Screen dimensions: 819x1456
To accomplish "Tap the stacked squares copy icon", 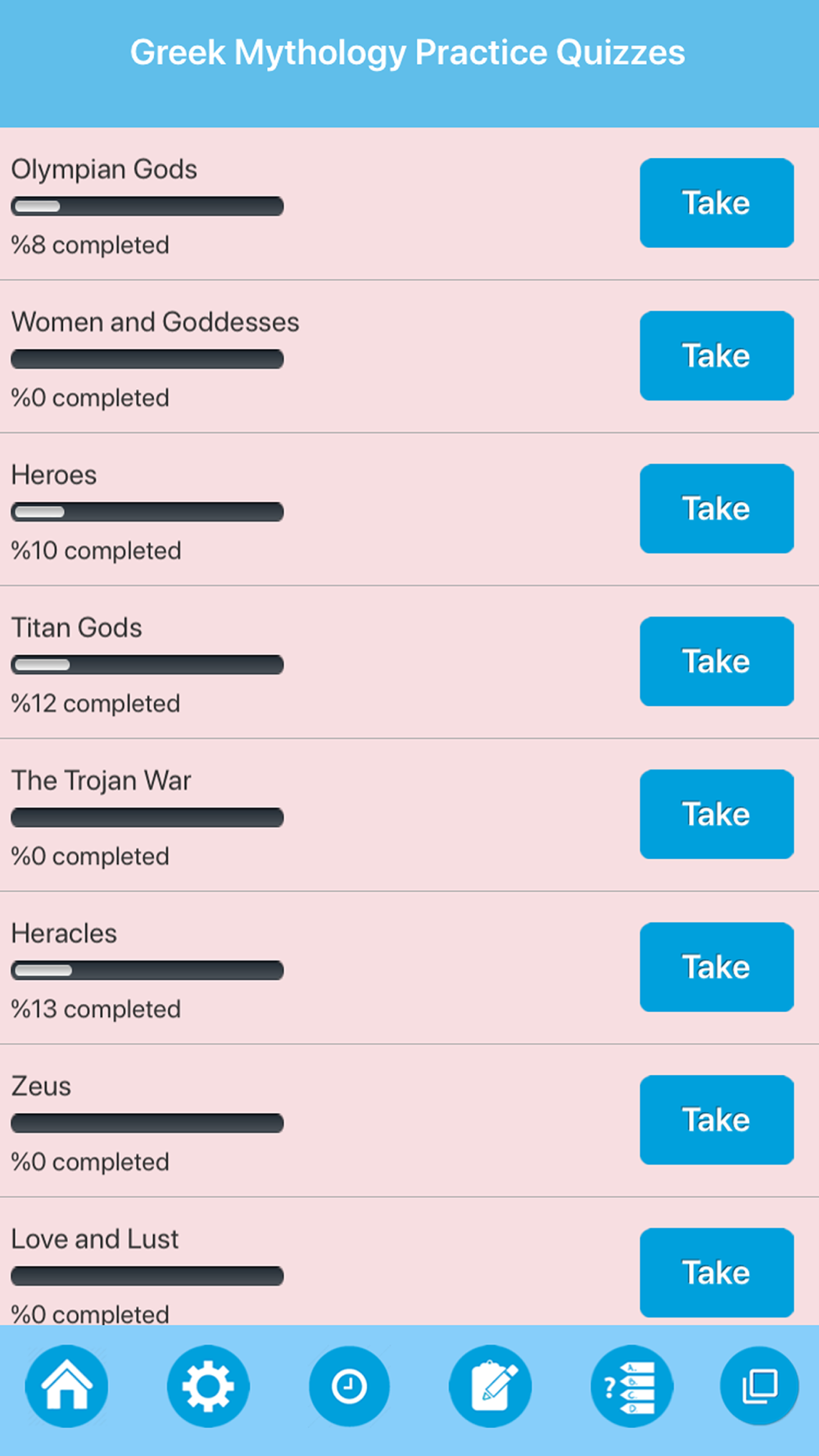I will coord(759,1386).
